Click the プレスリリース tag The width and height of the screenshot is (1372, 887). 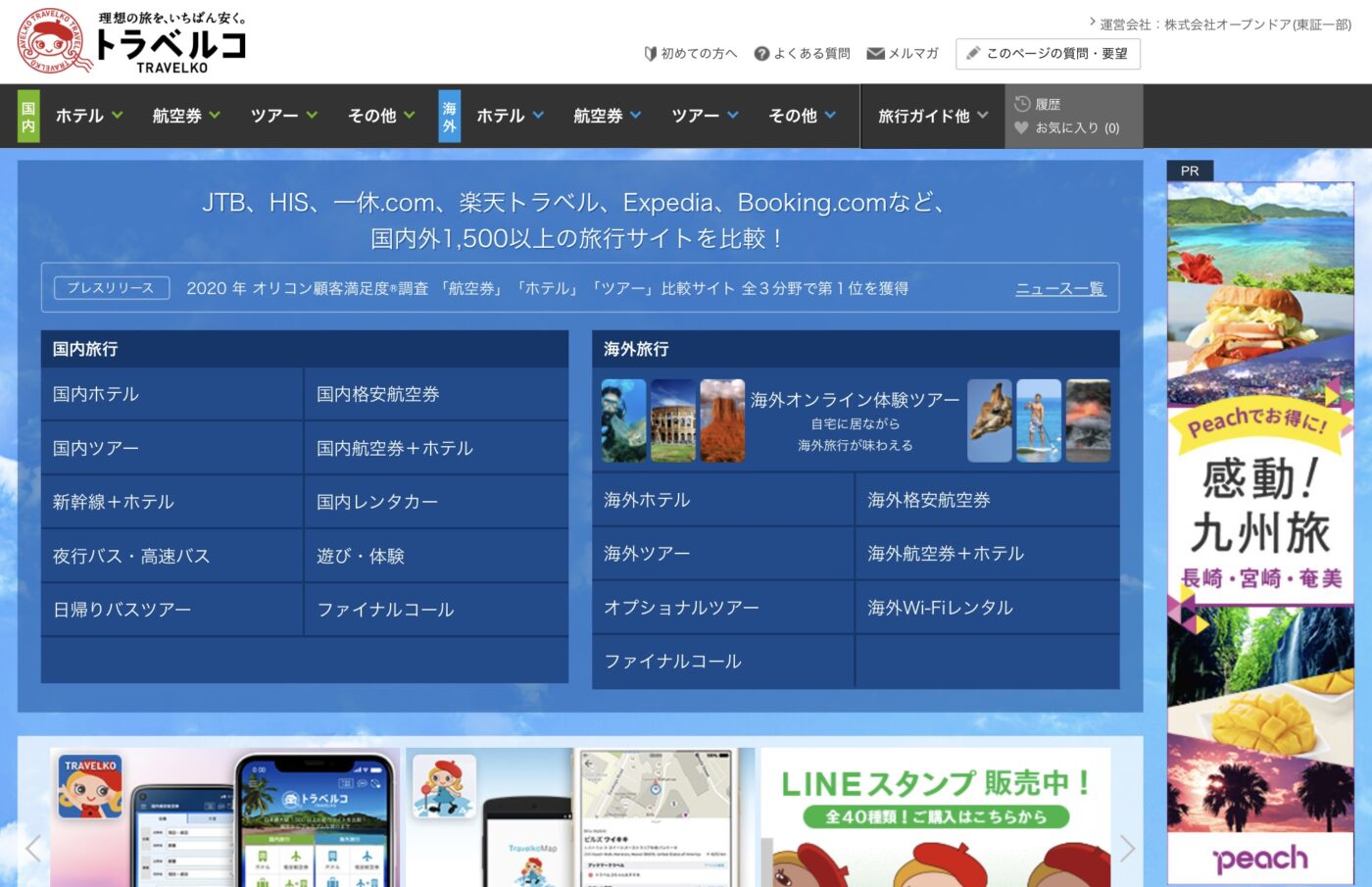point(111,288)
